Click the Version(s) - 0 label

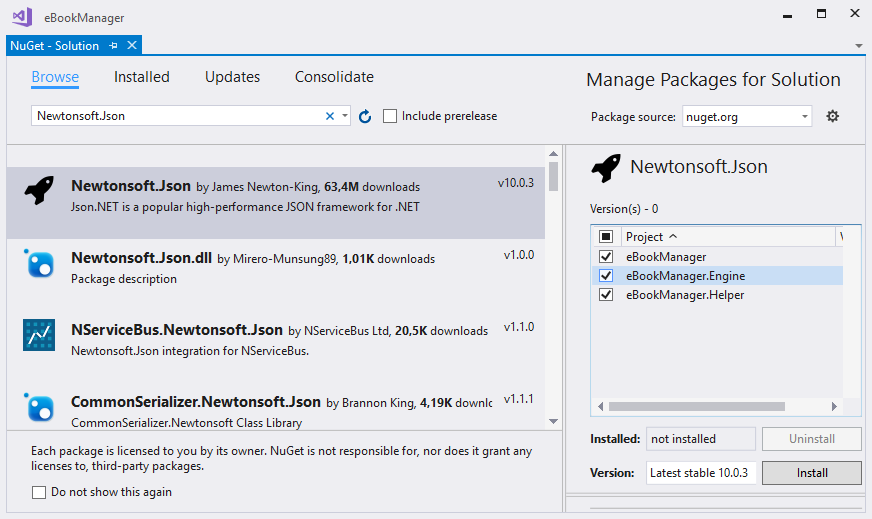pos(624,209)
